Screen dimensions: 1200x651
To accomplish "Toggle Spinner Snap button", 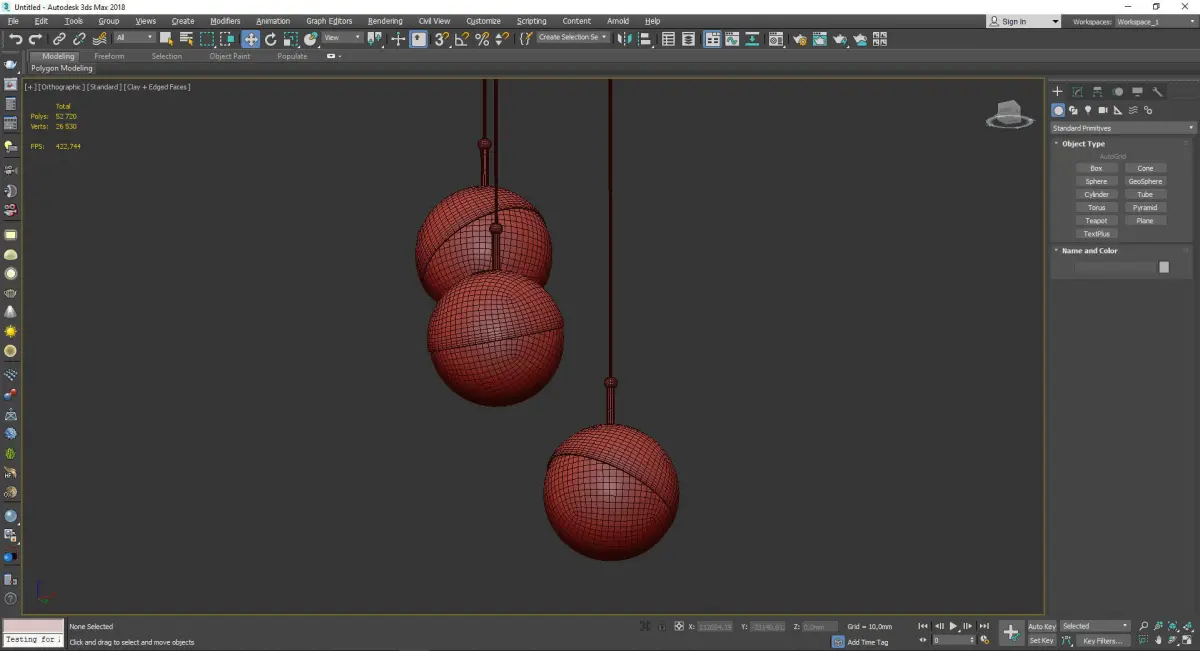I will [x=502, y=39].
